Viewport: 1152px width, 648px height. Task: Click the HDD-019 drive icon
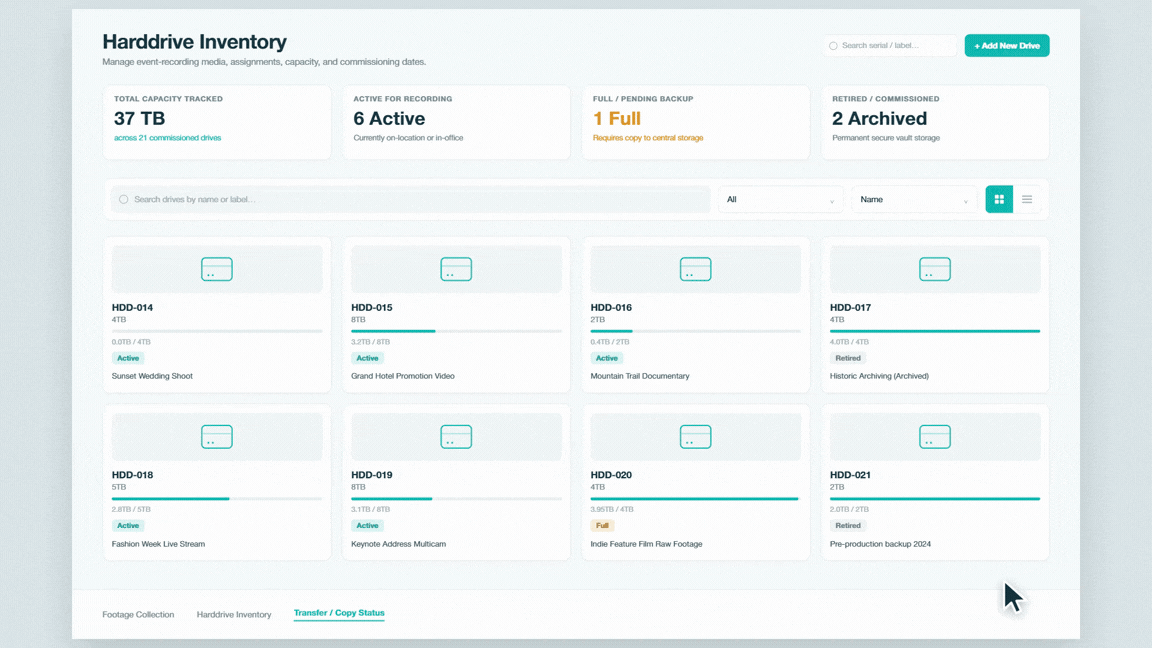click(456, 436)
